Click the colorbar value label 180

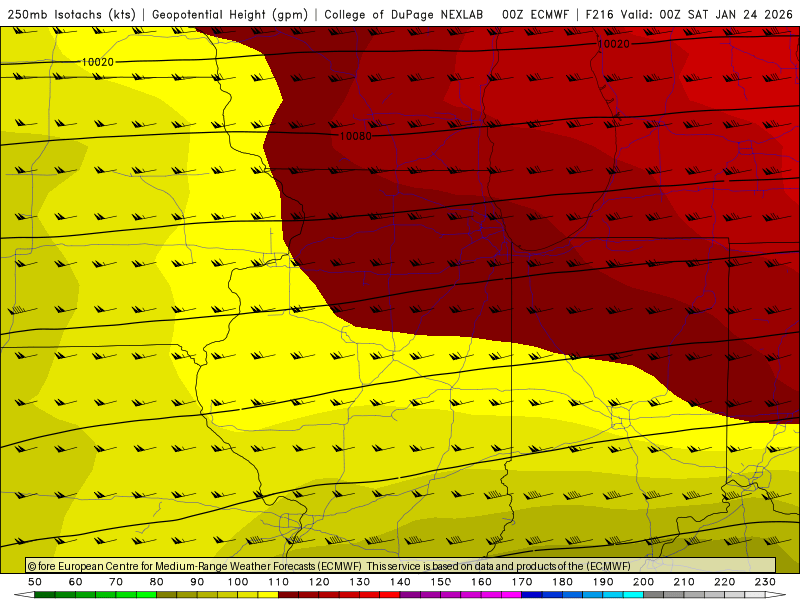pos(562,582)
